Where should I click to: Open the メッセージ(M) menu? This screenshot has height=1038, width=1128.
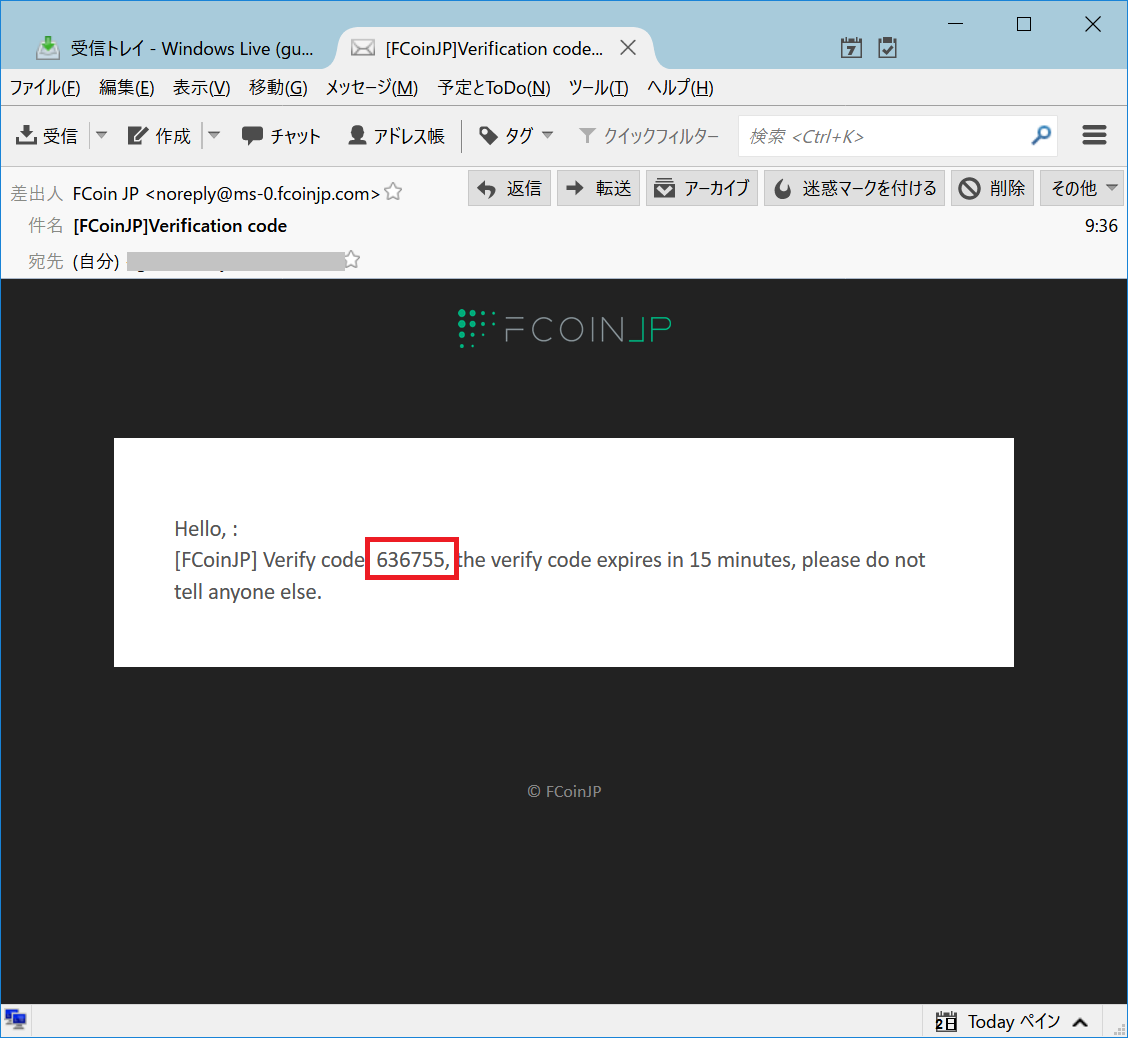372,88
